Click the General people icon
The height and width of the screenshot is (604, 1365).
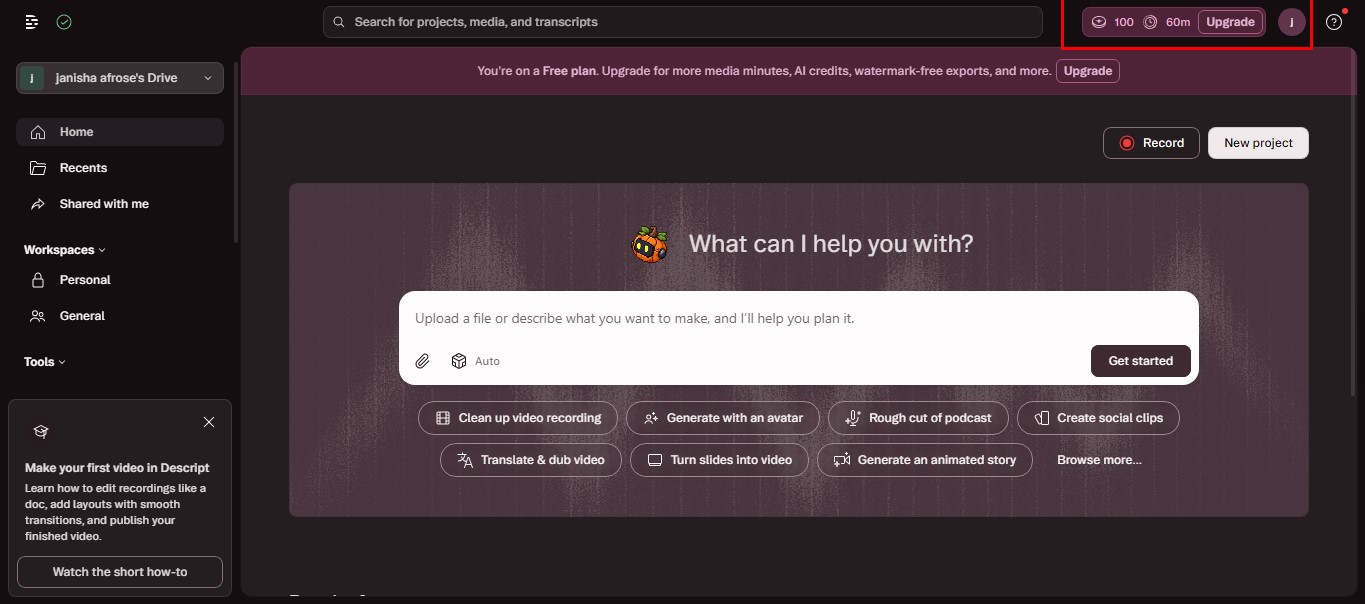(38, 316)
